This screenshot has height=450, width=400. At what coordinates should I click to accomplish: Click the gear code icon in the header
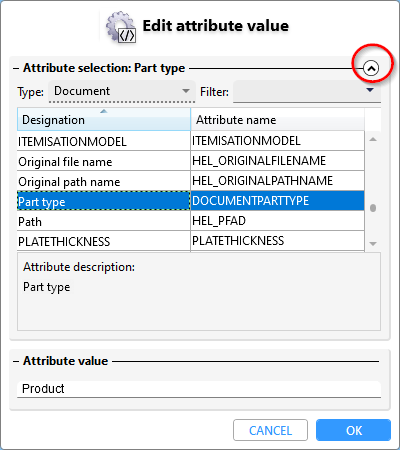121,27
